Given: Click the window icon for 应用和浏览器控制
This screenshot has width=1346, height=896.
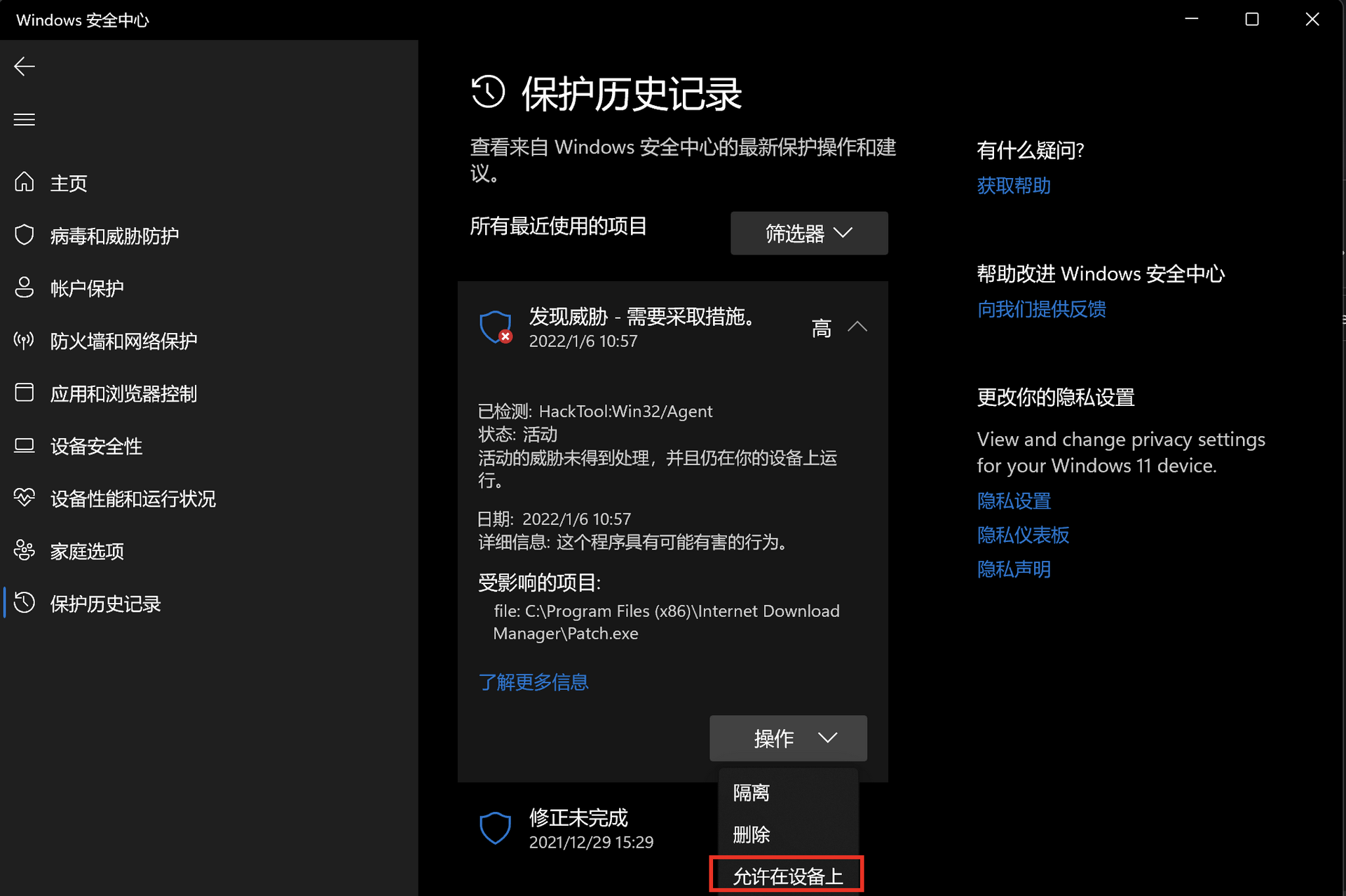Looking at the screenshot, I should tap(25, 393).
